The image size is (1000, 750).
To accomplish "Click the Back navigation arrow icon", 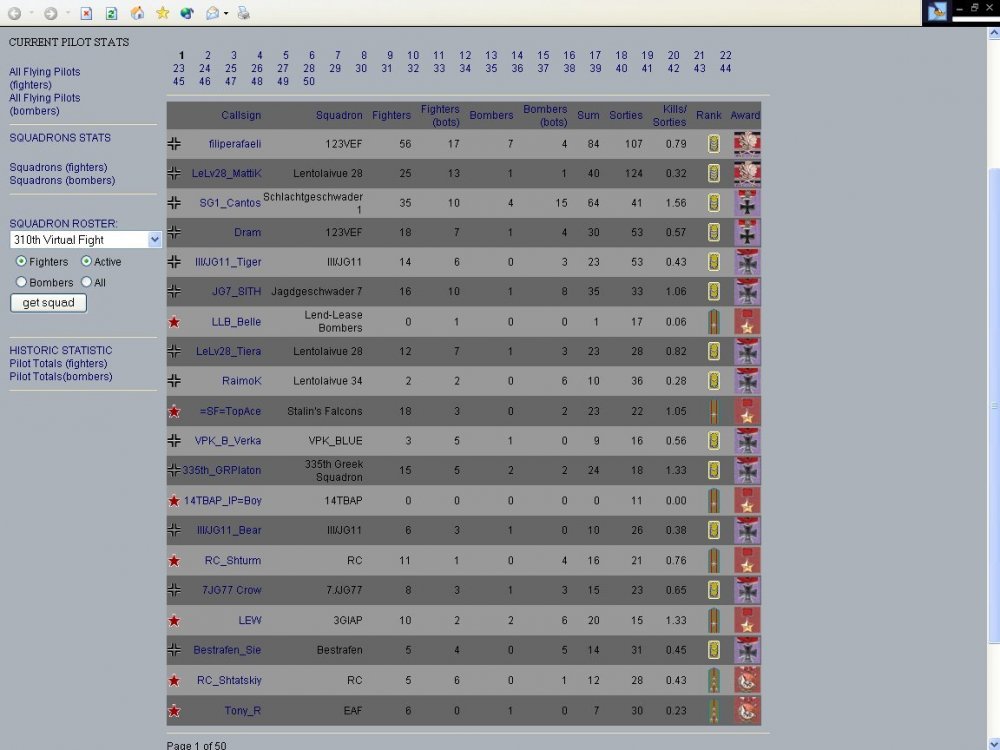I will [x=14, y=12].
